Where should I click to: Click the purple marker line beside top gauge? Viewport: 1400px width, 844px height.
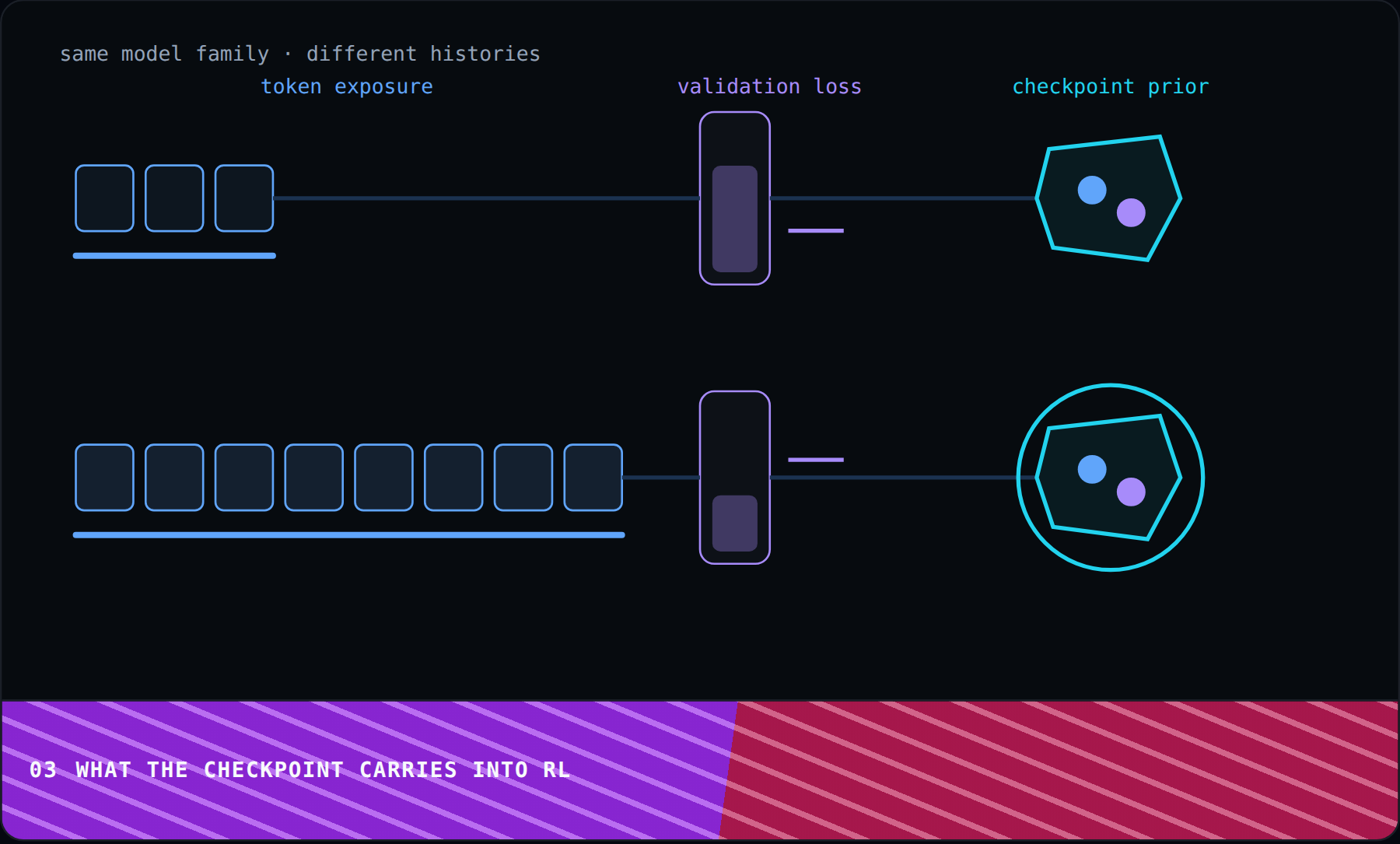tap(816, 230)
